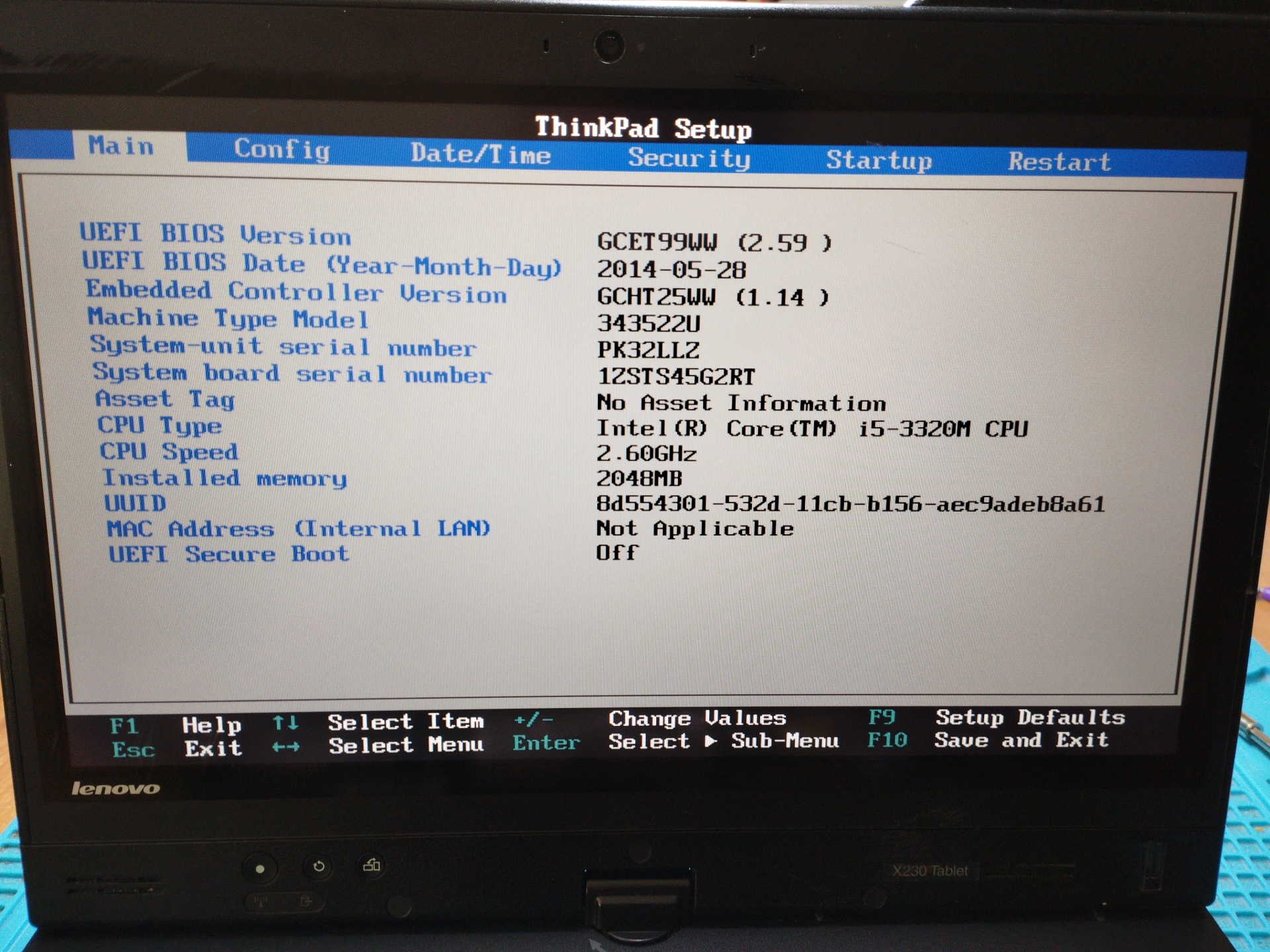Click System-unit serial number label
This screenshot has width=1270, height=952.
tap(283, 346)
